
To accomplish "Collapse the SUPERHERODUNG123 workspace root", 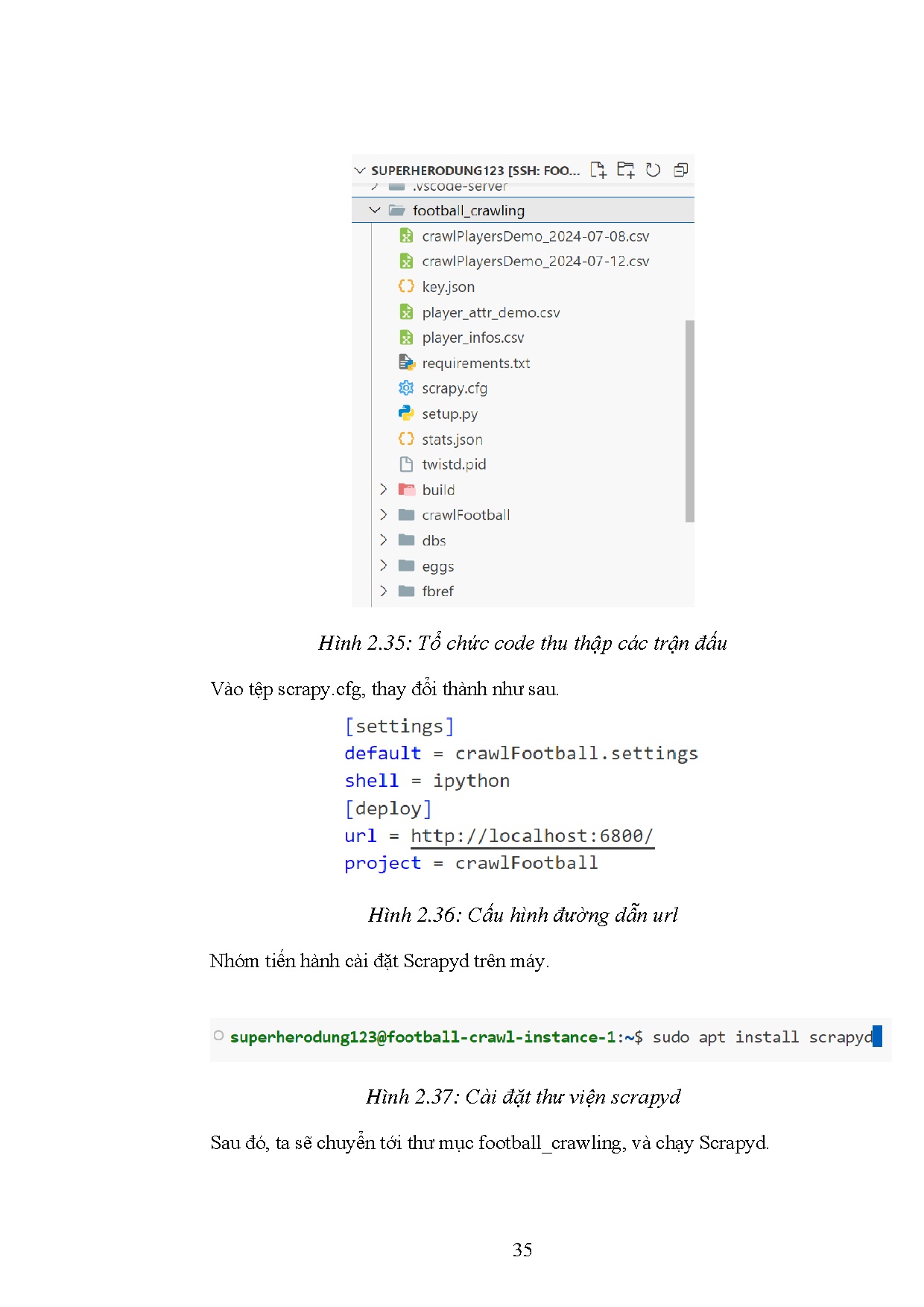I will [360, 171].
